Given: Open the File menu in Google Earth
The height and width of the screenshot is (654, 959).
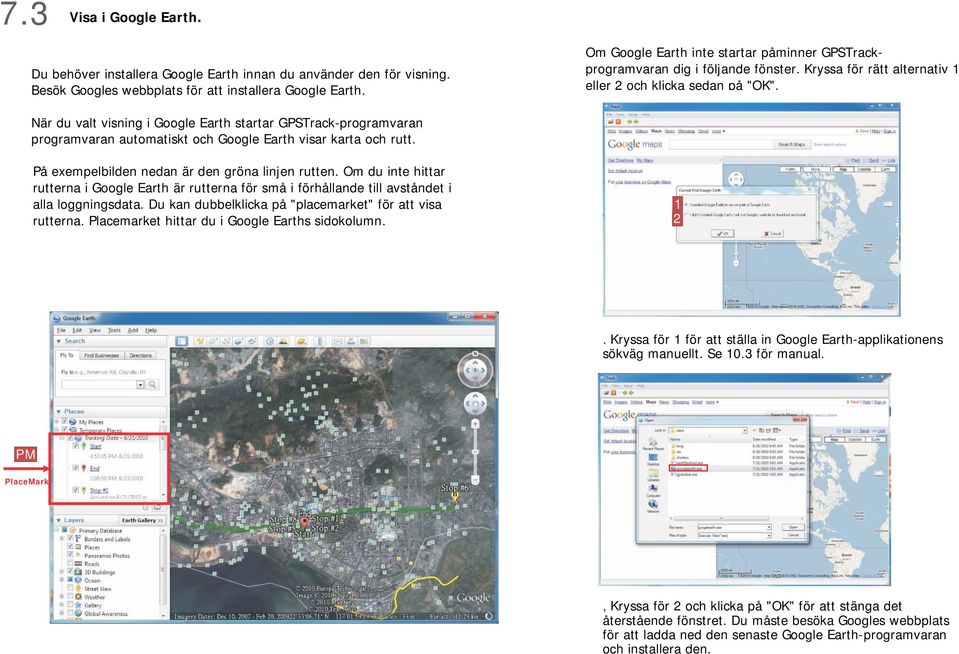Looking at the screenshot, I should tap(61, 330).
